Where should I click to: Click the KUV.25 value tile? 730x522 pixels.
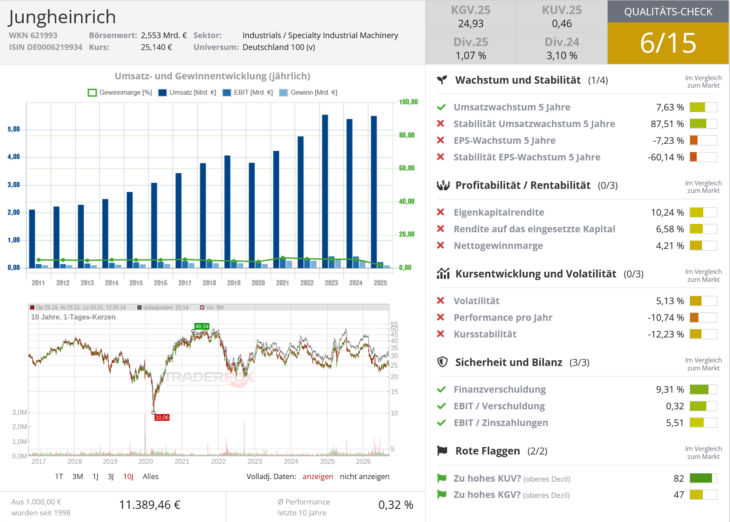pyautogui.click(x=562, y=17)
